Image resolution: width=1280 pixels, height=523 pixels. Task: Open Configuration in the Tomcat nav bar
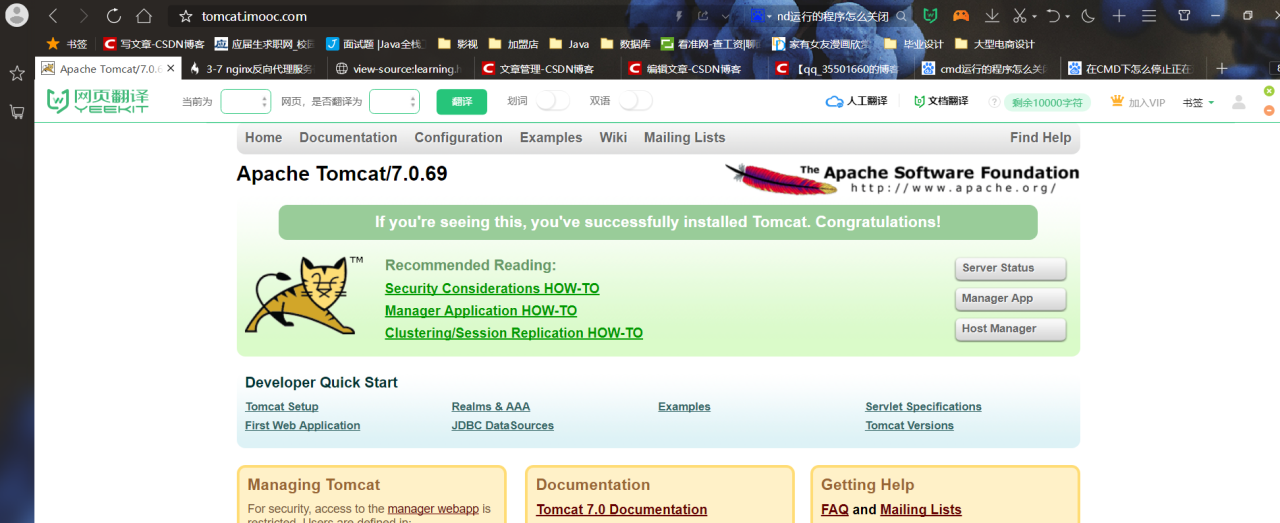coord(458,138)
